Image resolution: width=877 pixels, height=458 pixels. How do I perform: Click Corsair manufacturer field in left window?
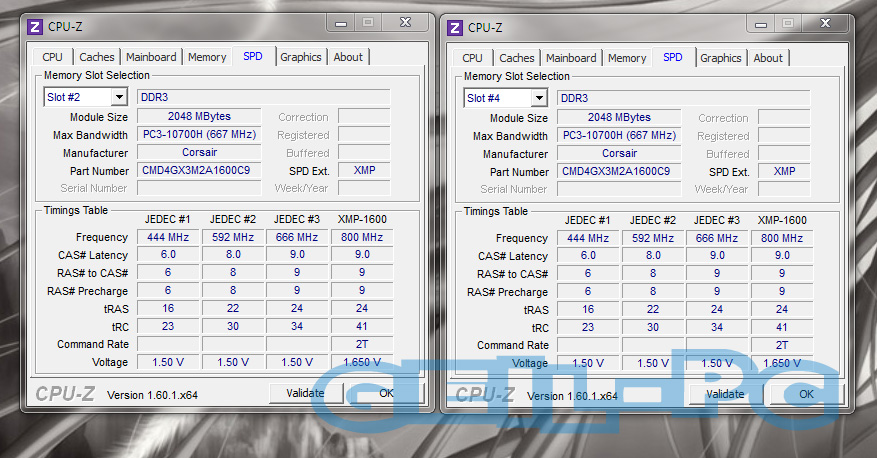pos(199,152)
